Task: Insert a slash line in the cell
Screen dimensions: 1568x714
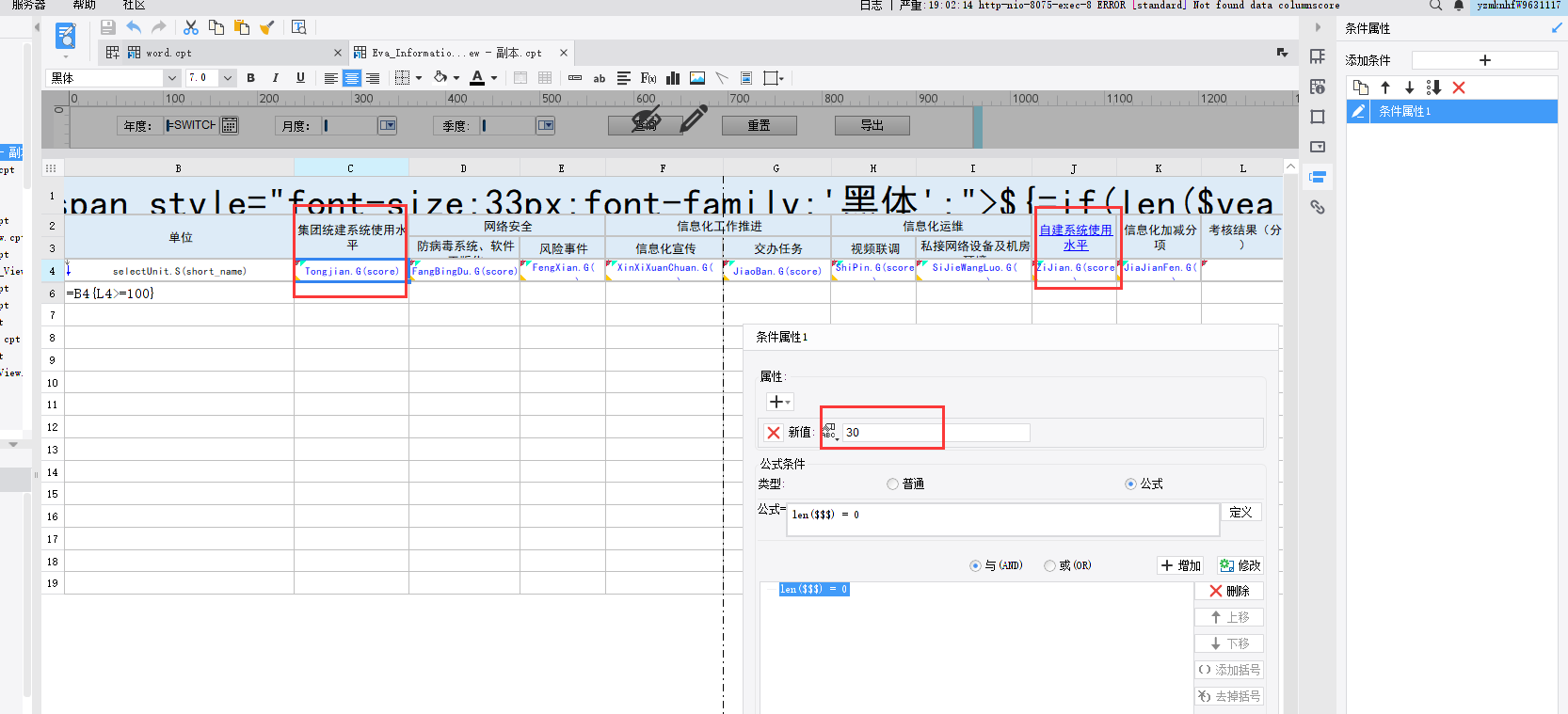Action: click(x=722, y=78)
